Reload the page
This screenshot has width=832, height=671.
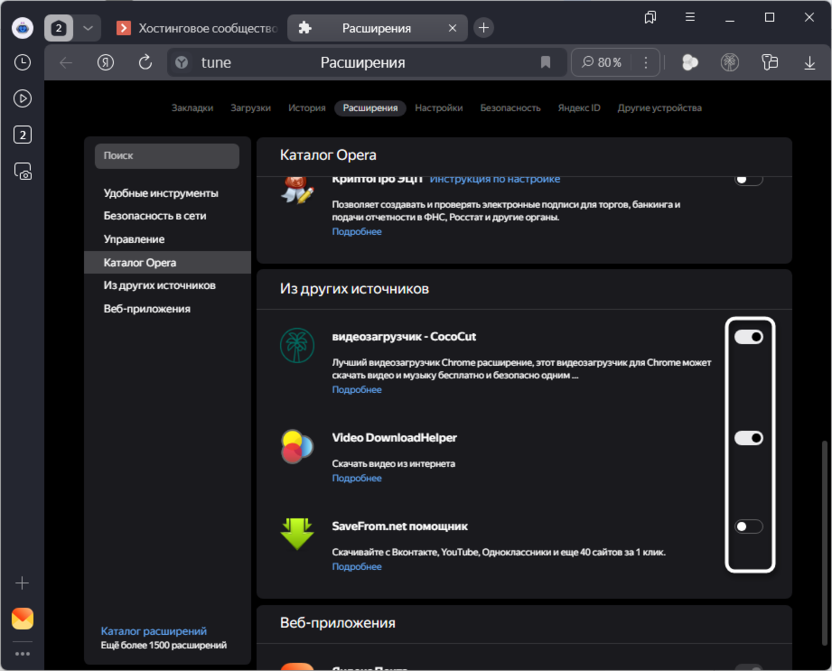click(x=145, y=63)
